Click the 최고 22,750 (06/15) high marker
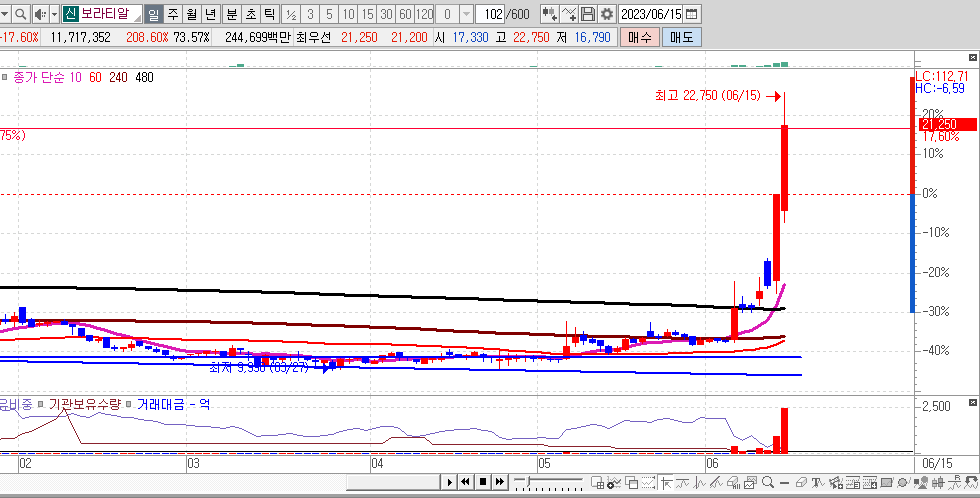Viewport: 980px width, 498px height. (x=718, y=96)
